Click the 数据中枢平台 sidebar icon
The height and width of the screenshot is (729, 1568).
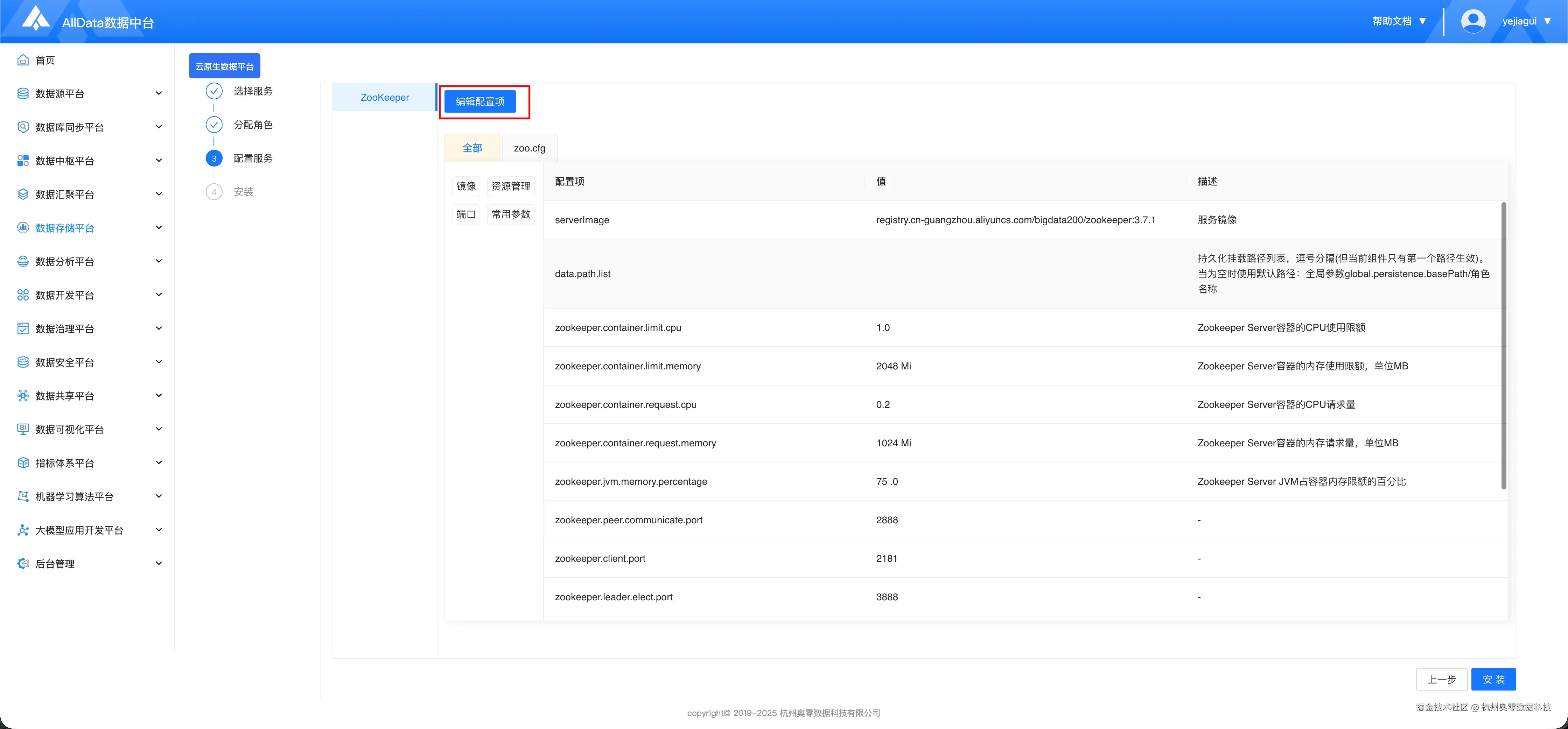(x=23, y=161)
